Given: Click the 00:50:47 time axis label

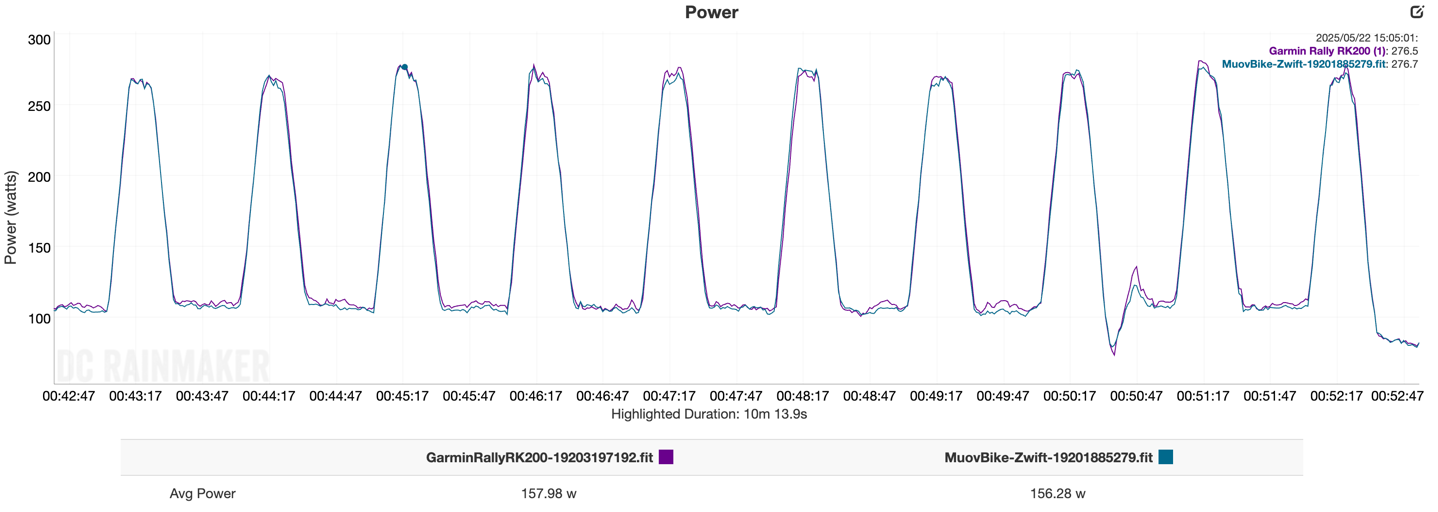Looking at the screenshot, I should (1137, 396).
